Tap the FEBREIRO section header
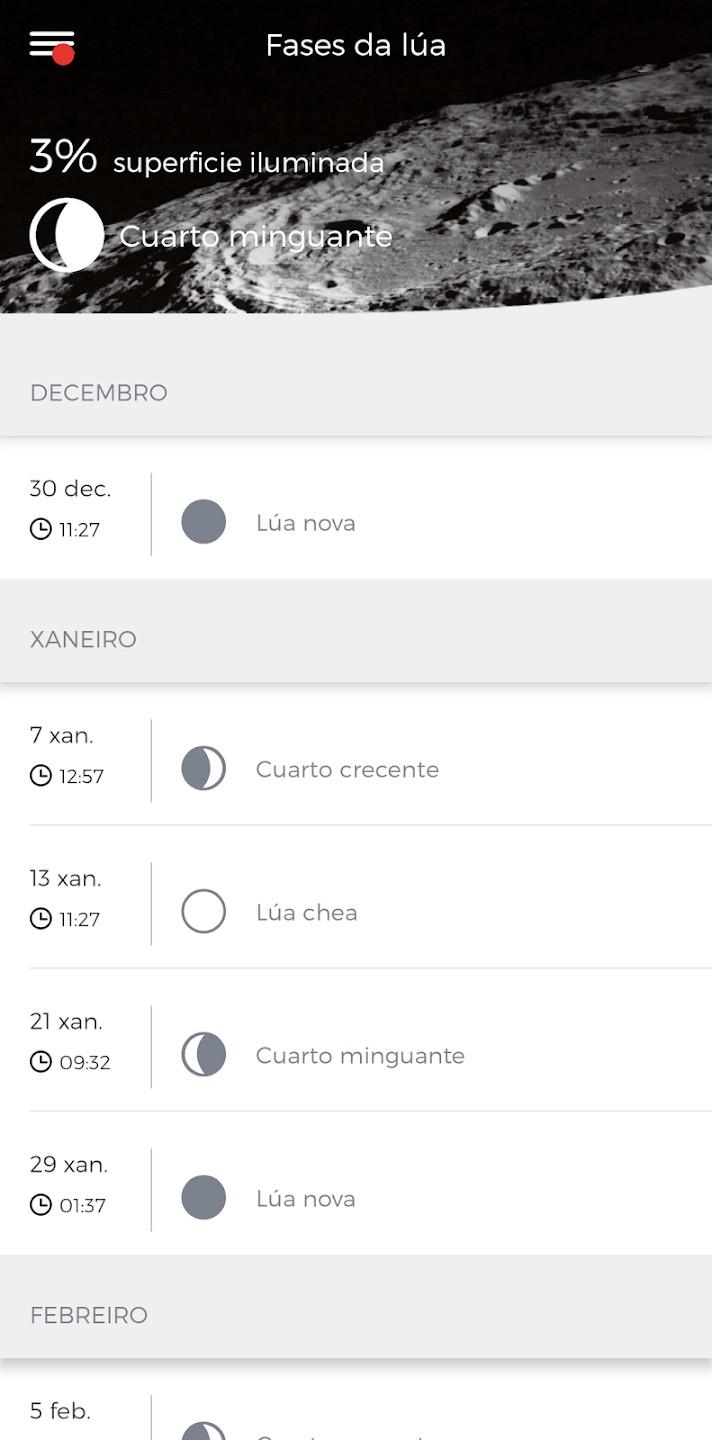 tap(89, 1315)
